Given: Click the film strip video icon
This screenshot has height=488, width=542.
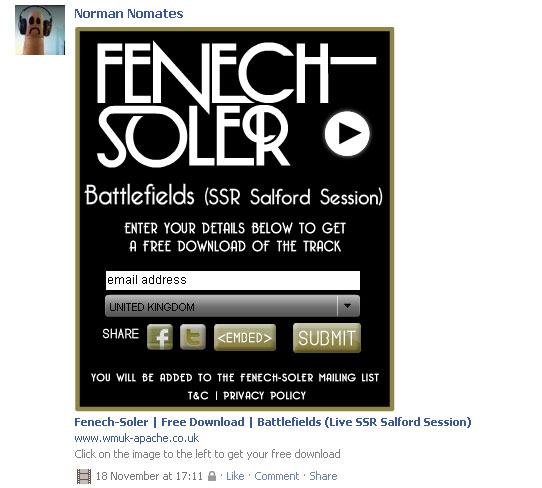Looking at the screenshot, I should [84, 476].
